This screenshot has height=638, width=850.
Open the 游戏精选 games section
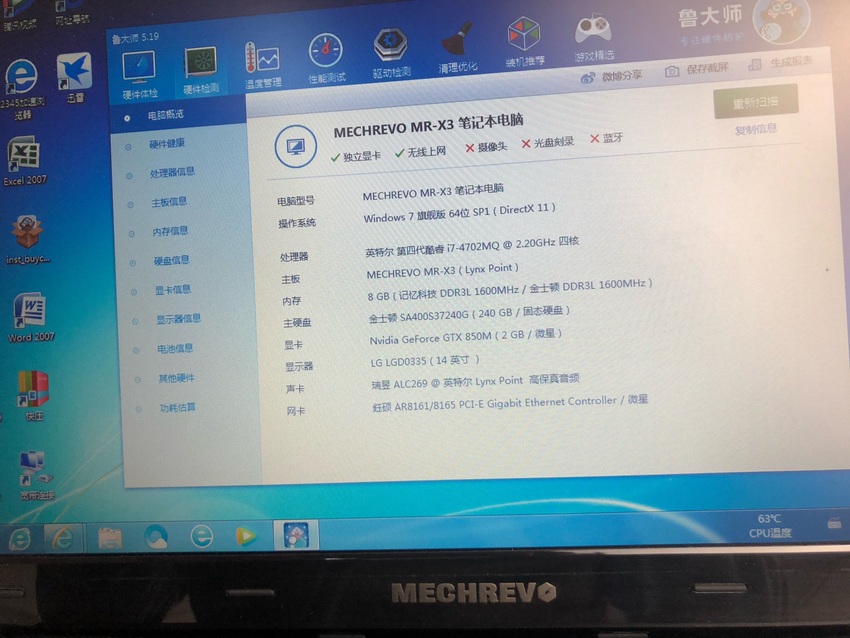tap(594, 37)
